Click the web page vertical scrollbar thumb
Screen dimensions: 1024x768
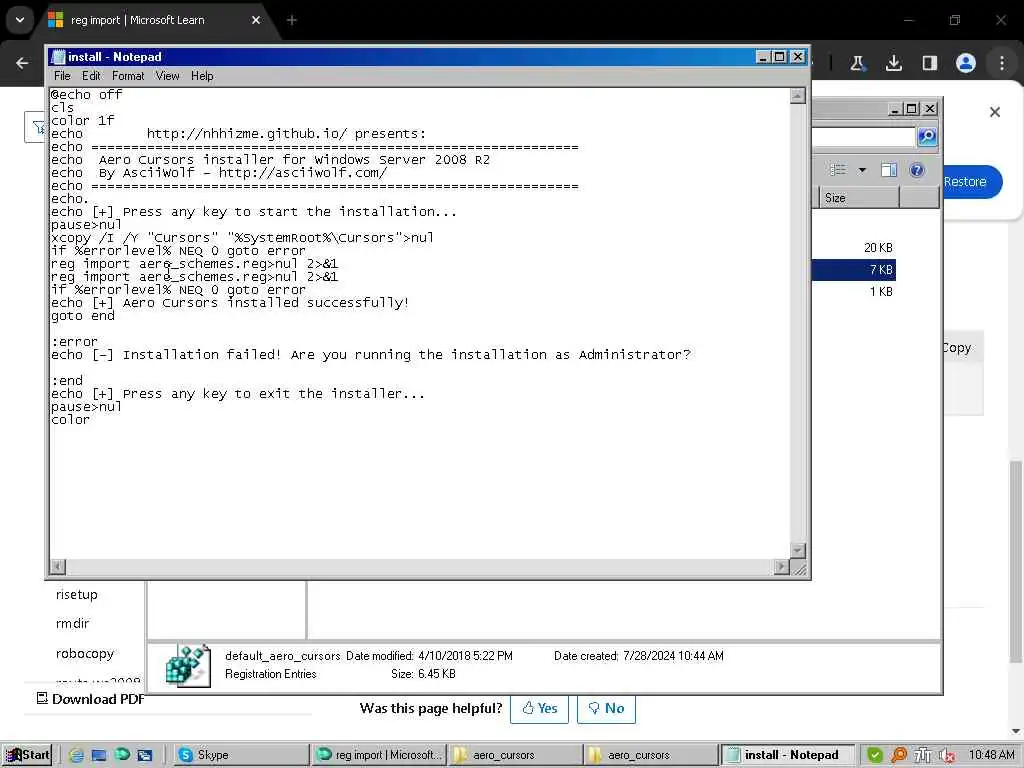pyautogui.click(x=1015, y=560)
